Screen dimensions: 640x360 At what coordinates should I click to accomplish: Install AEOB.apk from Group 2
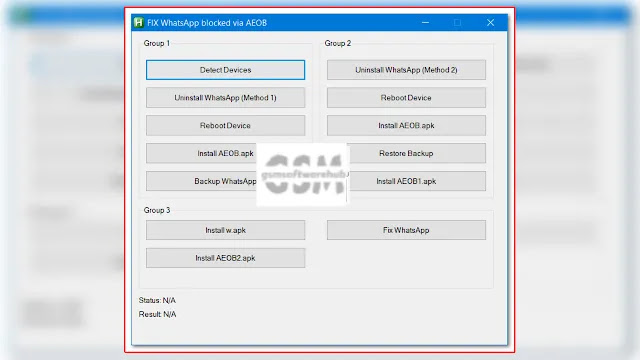click(406, 125)
